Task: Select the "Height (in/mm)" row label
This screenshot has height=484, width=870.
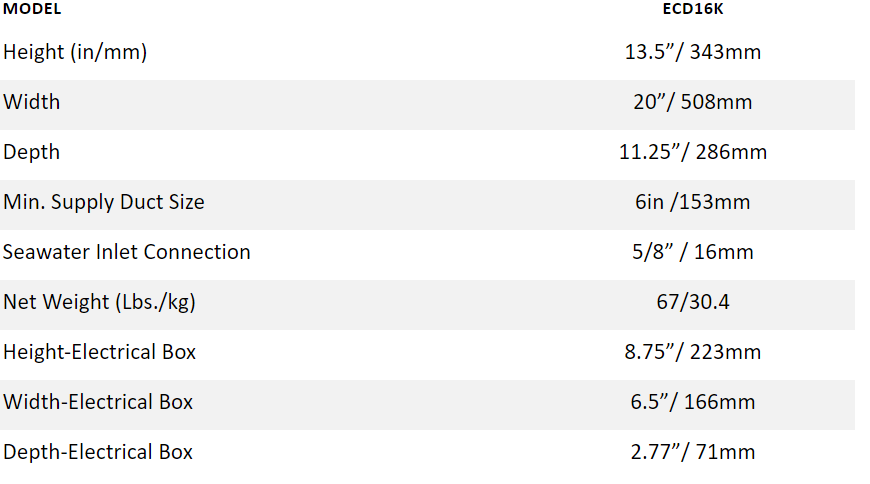Action: pos(75,52)
